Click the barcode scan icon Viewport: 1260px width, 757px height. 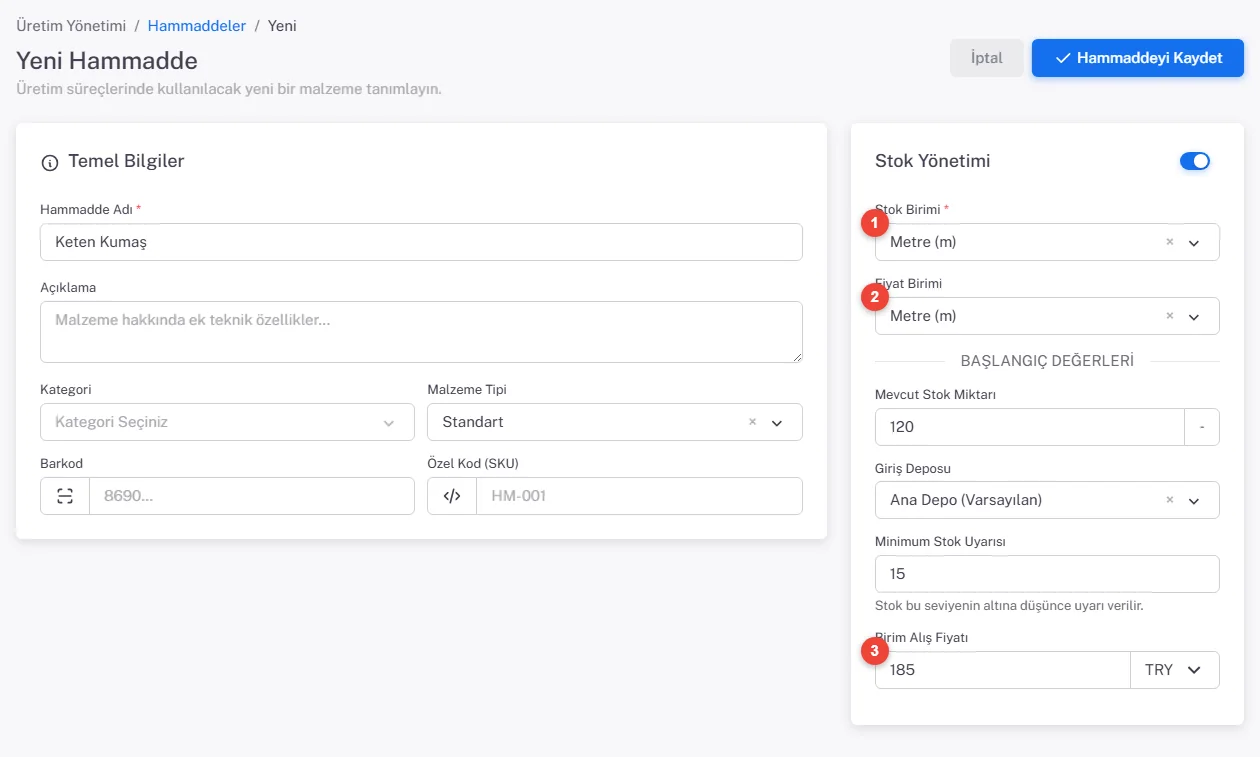[65, 496]
